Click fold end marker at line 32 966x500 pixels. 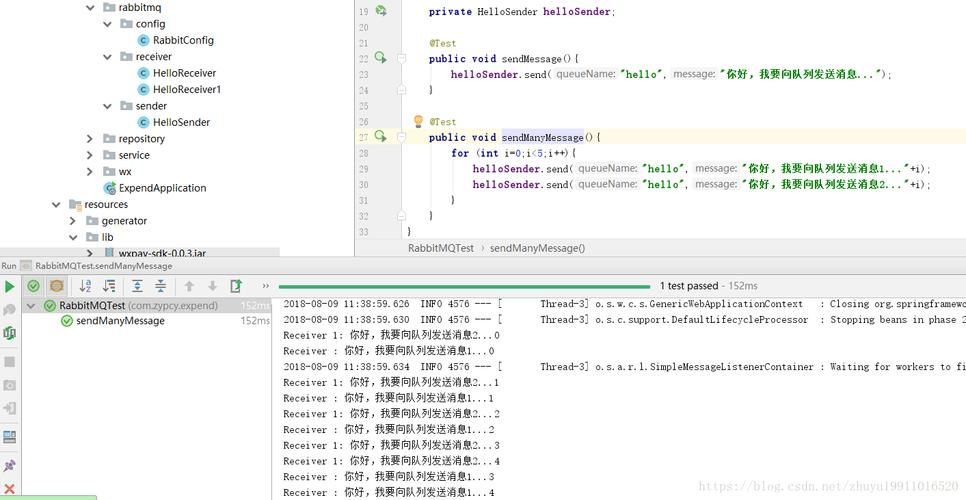[x=402, y=216]
